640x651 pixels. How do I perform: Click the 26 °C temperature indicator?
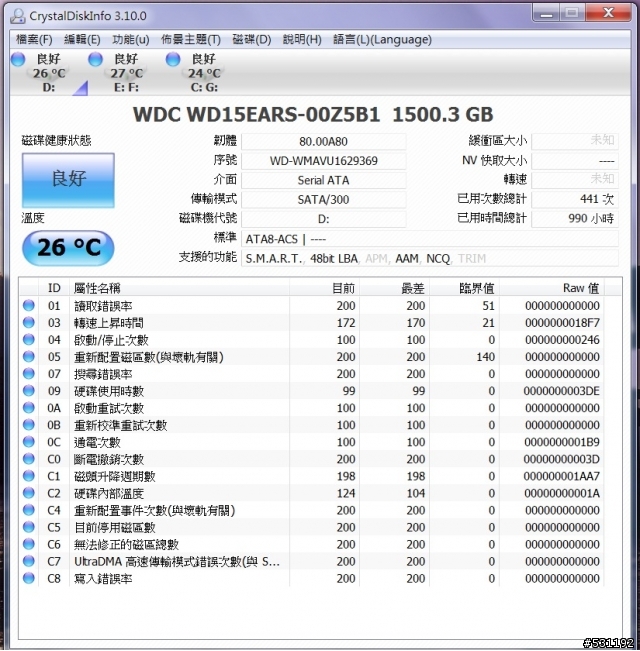tap(68, 248)
